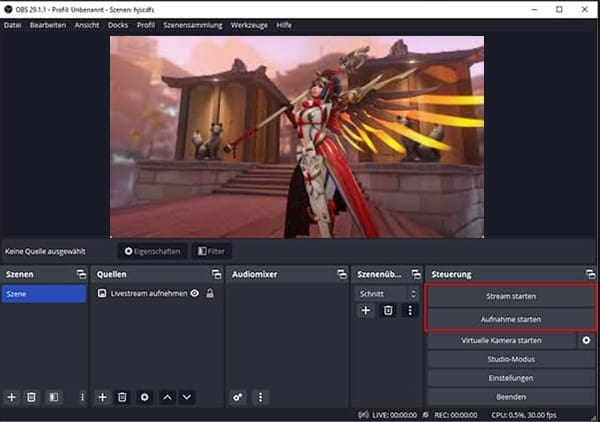This screenshot has width=600, height=422.
Task: Add a new scene with plus icon
Action: click(x=12, y=397)
